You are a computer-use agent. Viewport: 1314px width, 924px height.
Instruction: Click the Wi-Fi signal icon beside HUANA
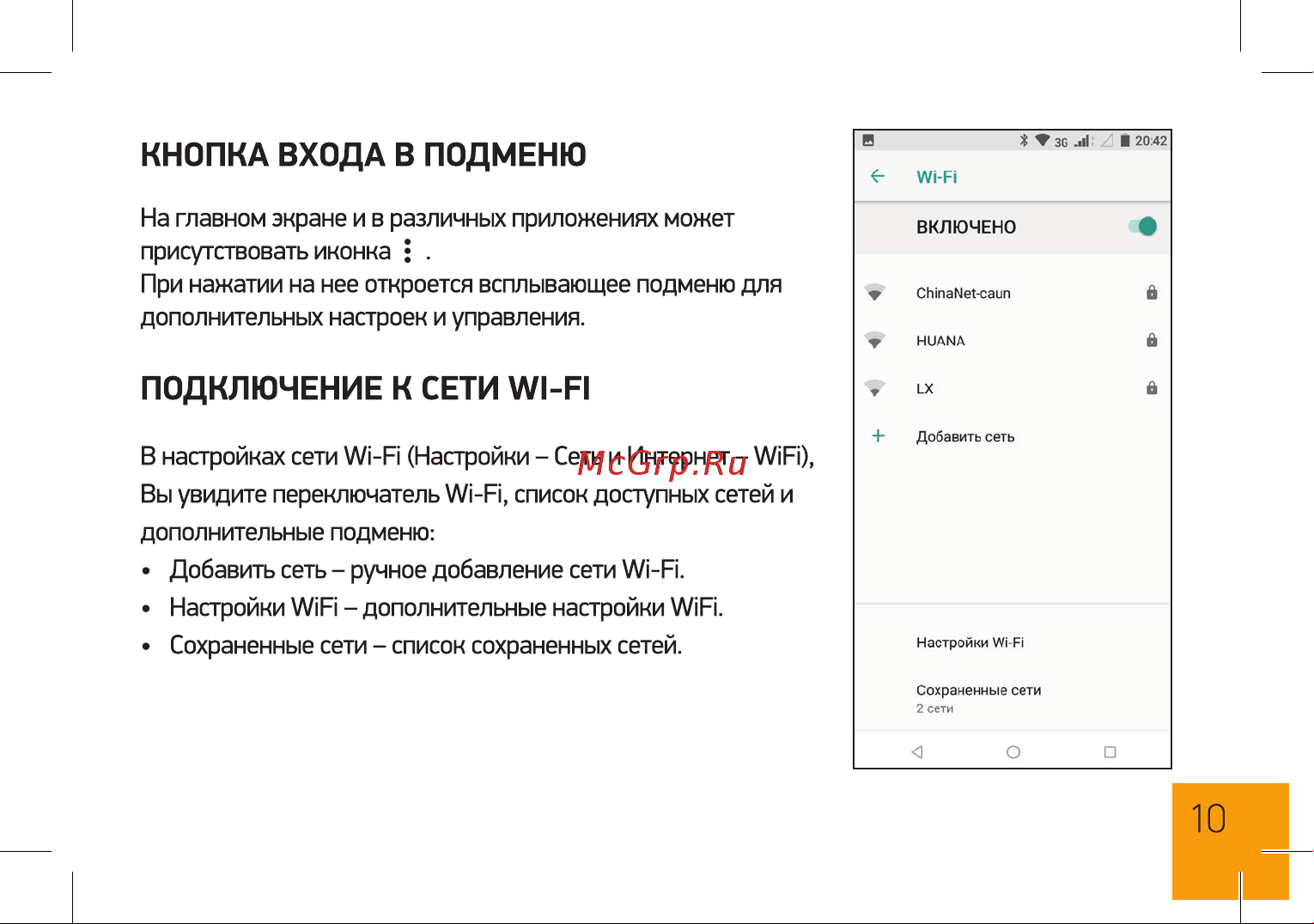click(875, 340)
